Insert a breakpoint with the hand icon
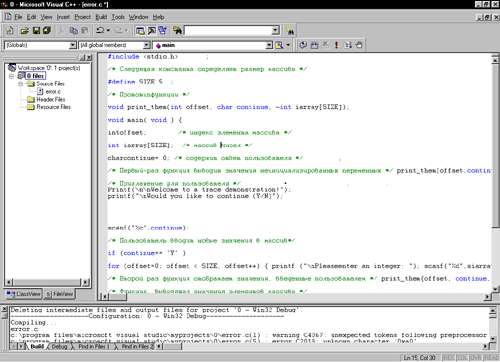 pos(359,45)
